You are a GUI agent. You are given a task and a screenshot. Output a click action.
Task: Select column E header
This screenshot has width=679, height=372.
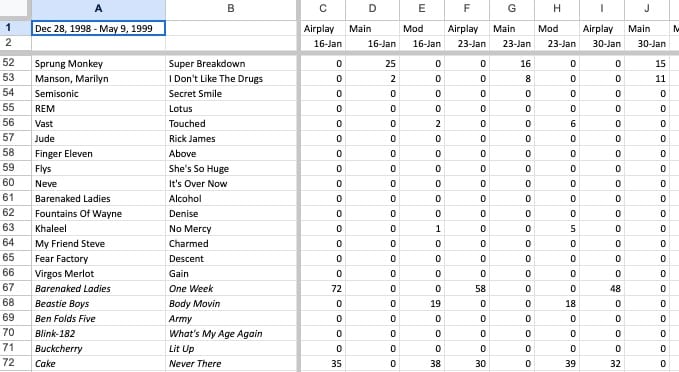click(422, 9)
